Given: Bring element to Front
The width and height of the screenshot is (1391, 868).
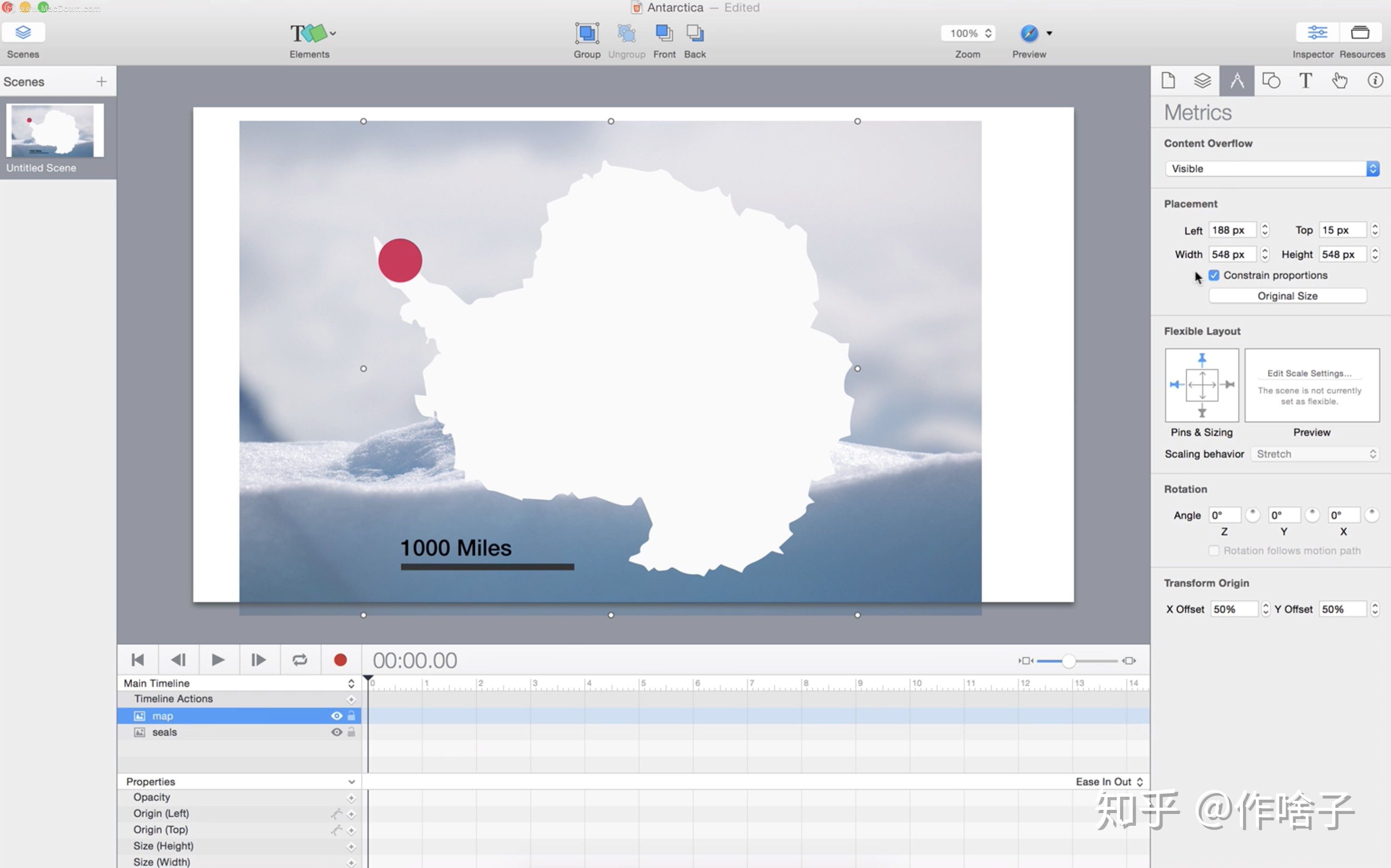Looking at the screenshot, I should click(x=664, y=33).
